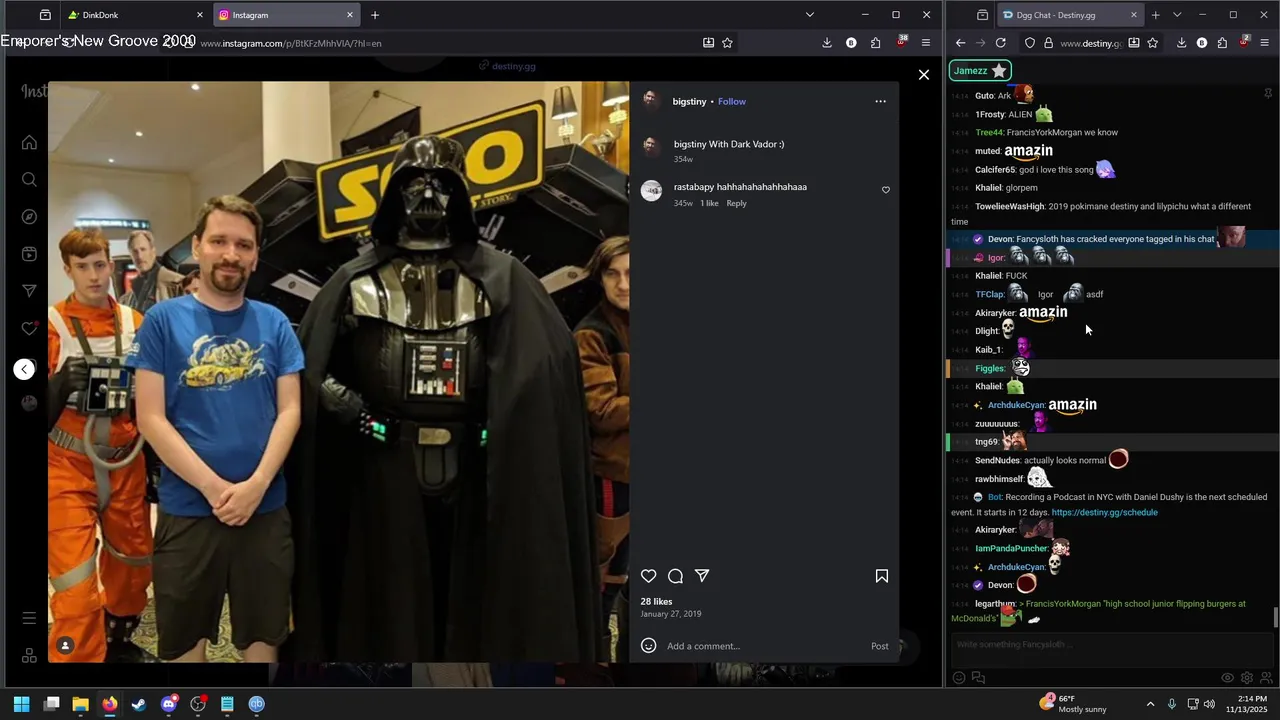Toggle the pin icon at top of chat

click(x=1268, y=94)
